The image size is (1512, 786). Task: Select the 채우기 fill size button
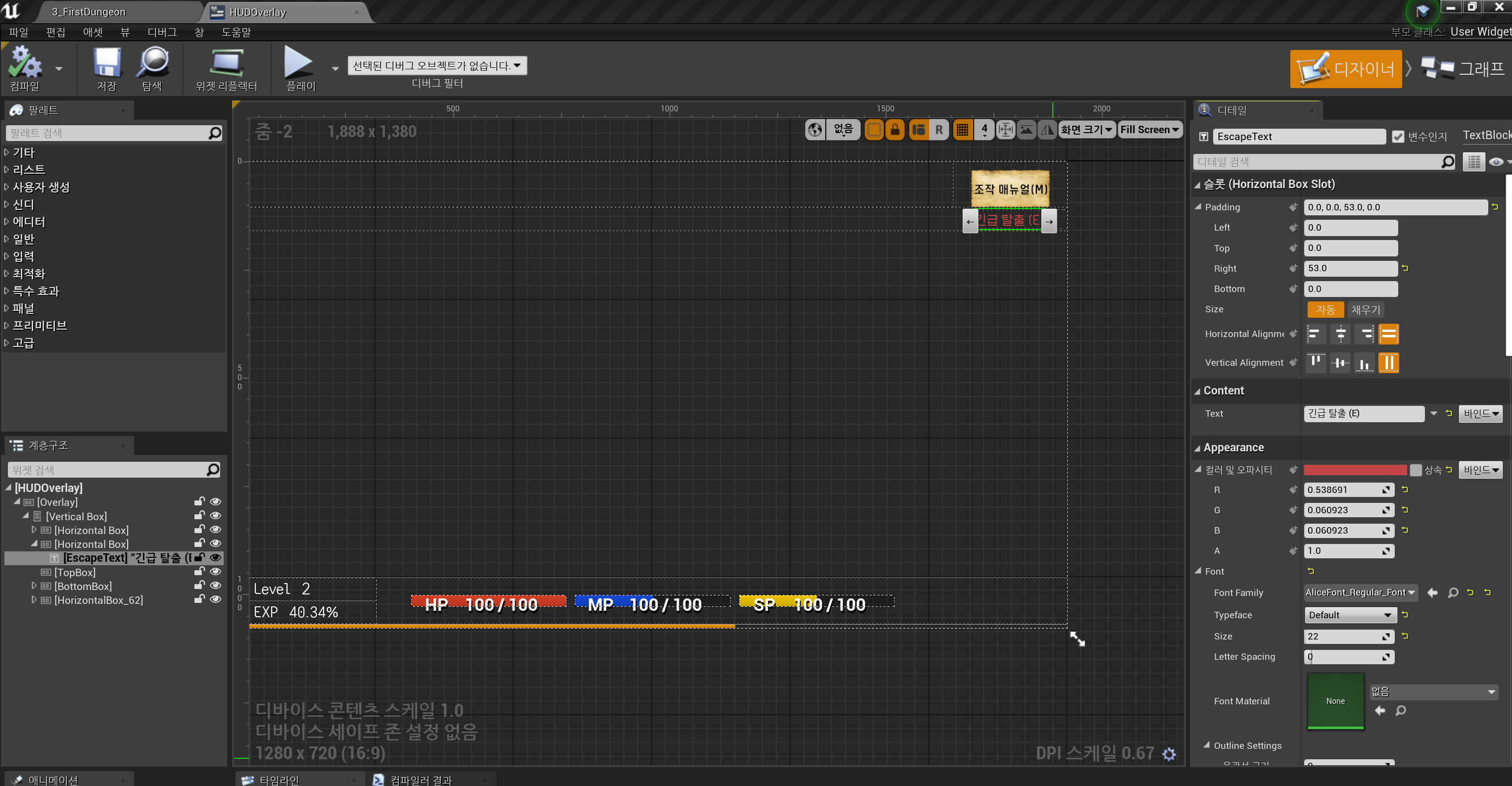(x=1365, y=309)
